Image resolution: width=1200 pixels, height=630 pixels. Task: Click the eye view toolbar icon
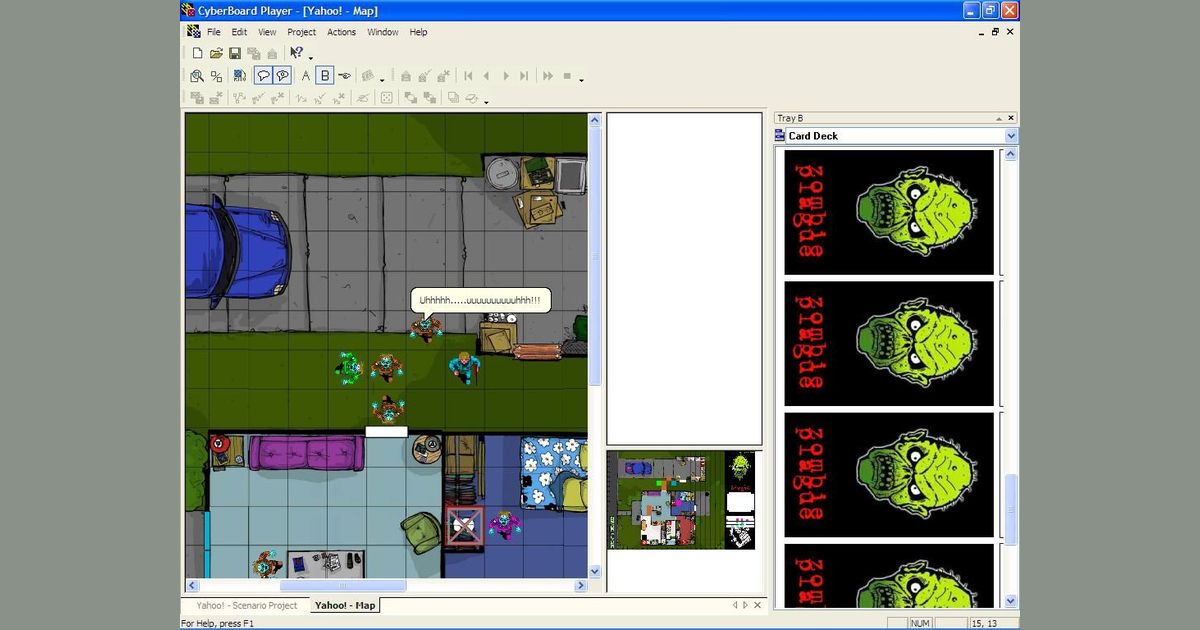[x=345, y=76]
